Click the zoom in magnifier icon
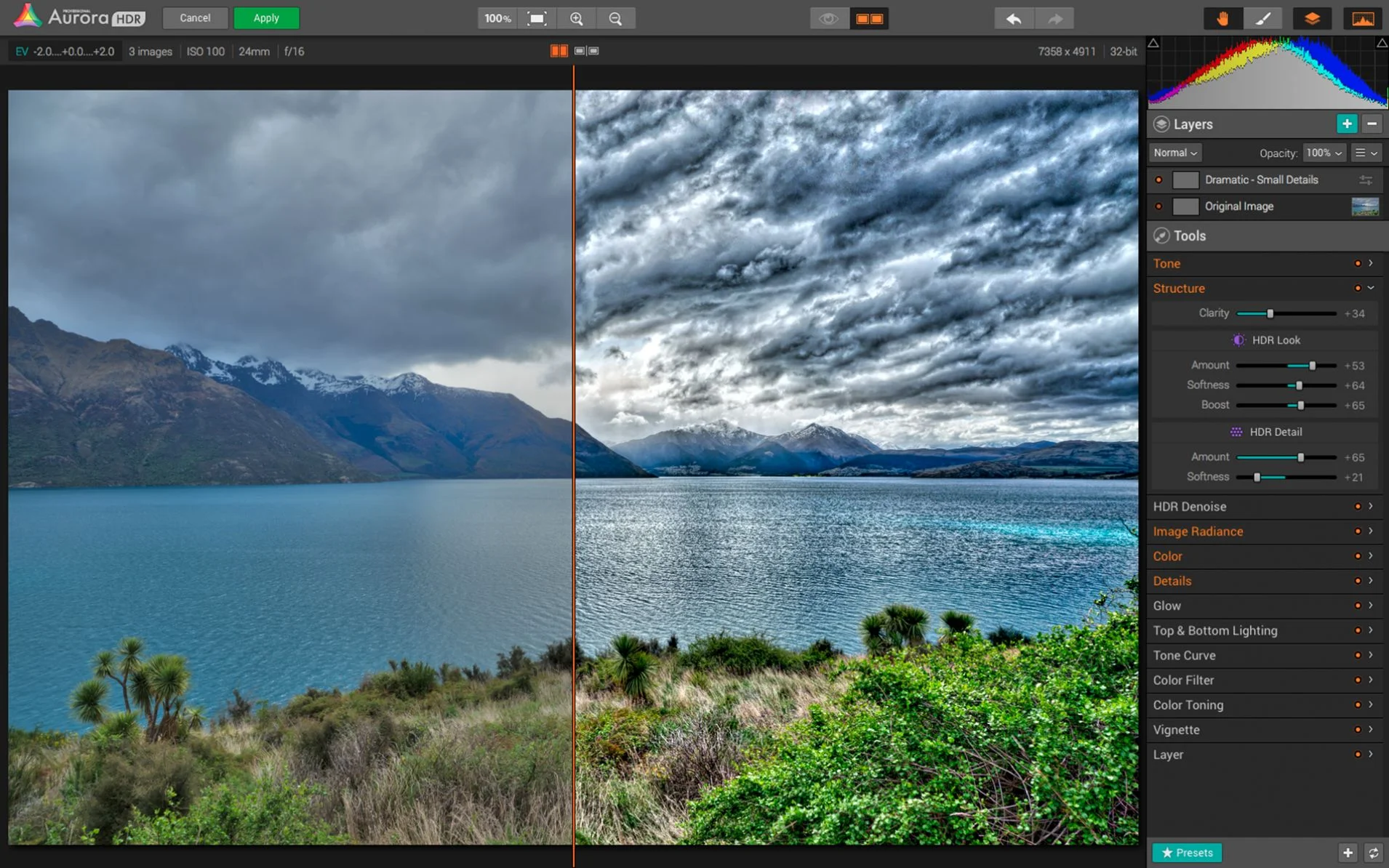This screenshot has width=1389, height=868. pyautogui.click(x=577, y=18)
